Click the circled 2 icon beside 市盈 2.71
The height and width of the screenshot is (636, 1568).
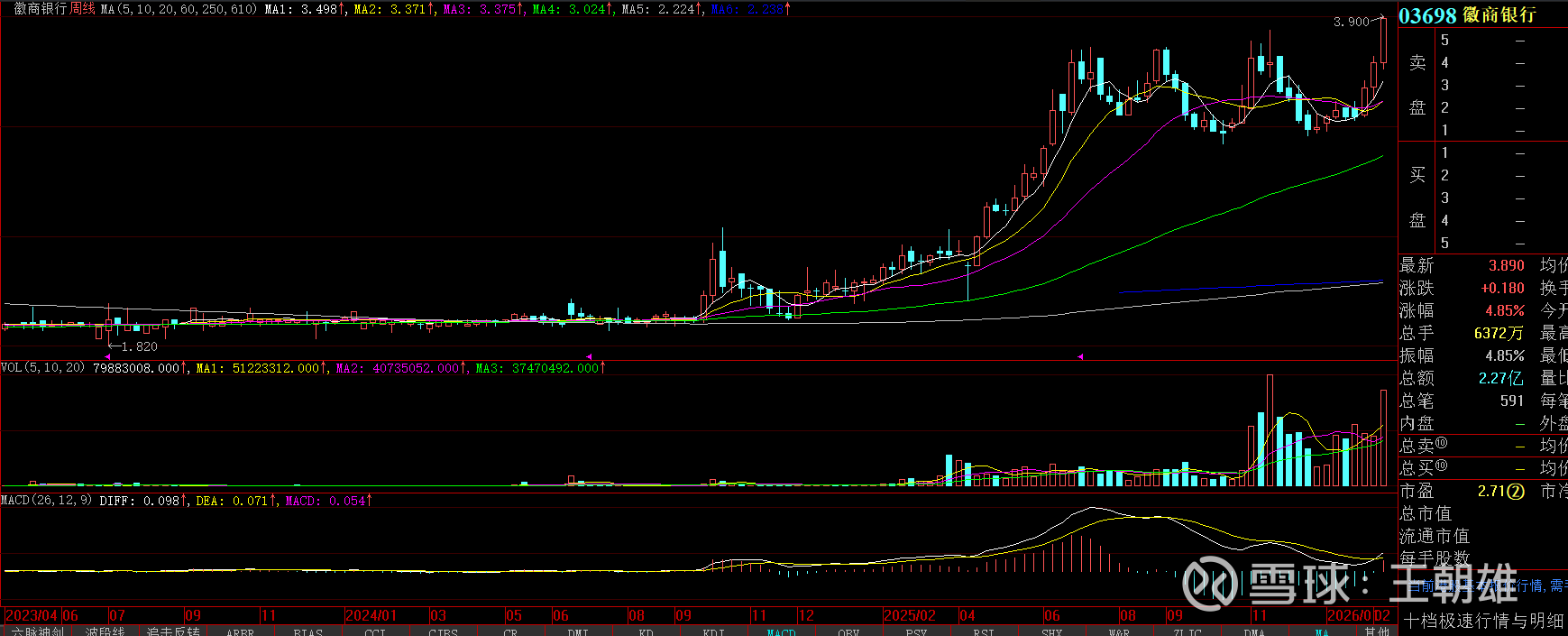[1516, 492]
